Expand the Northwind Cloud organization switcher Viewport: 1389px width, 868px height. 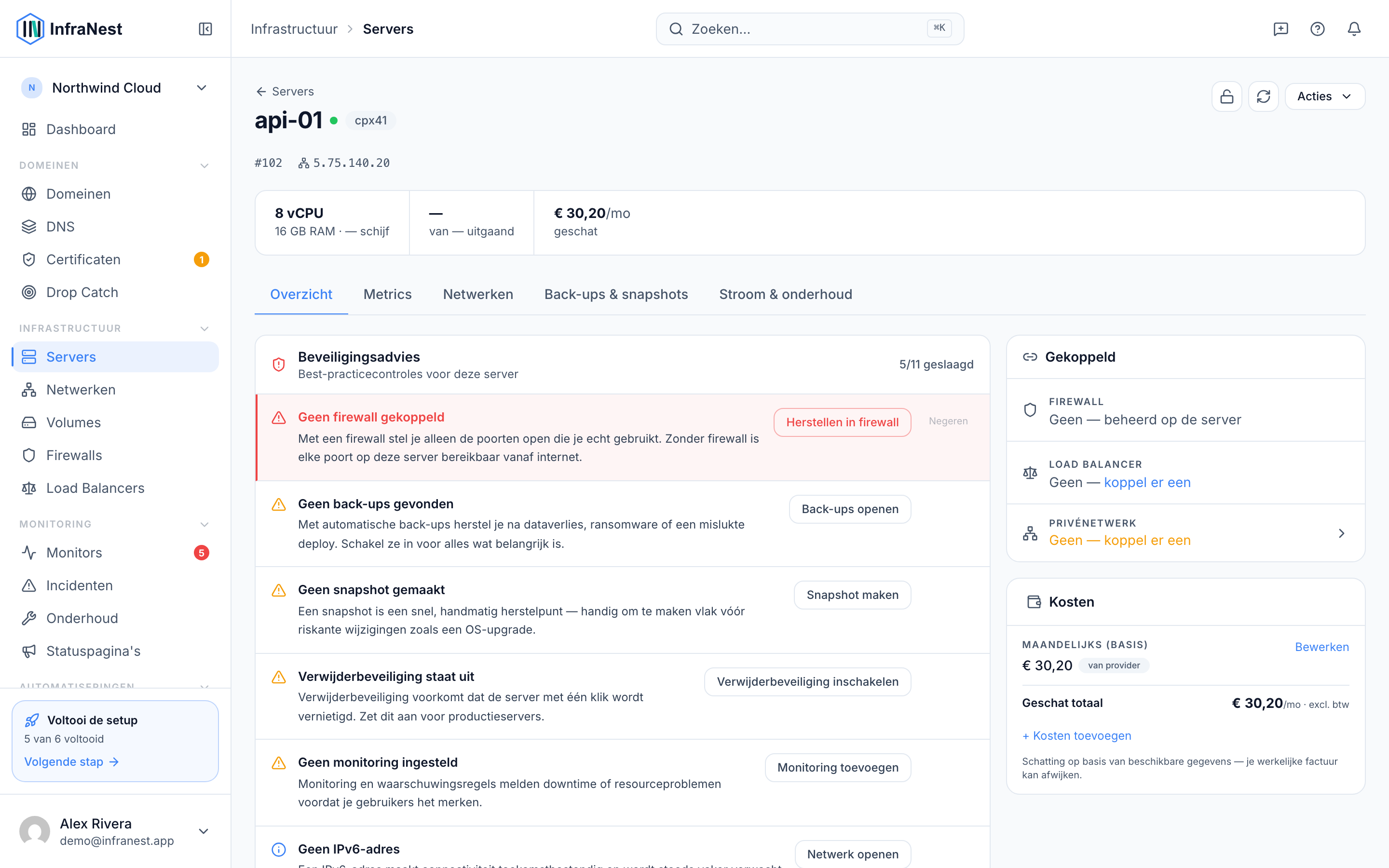point(115,88)
